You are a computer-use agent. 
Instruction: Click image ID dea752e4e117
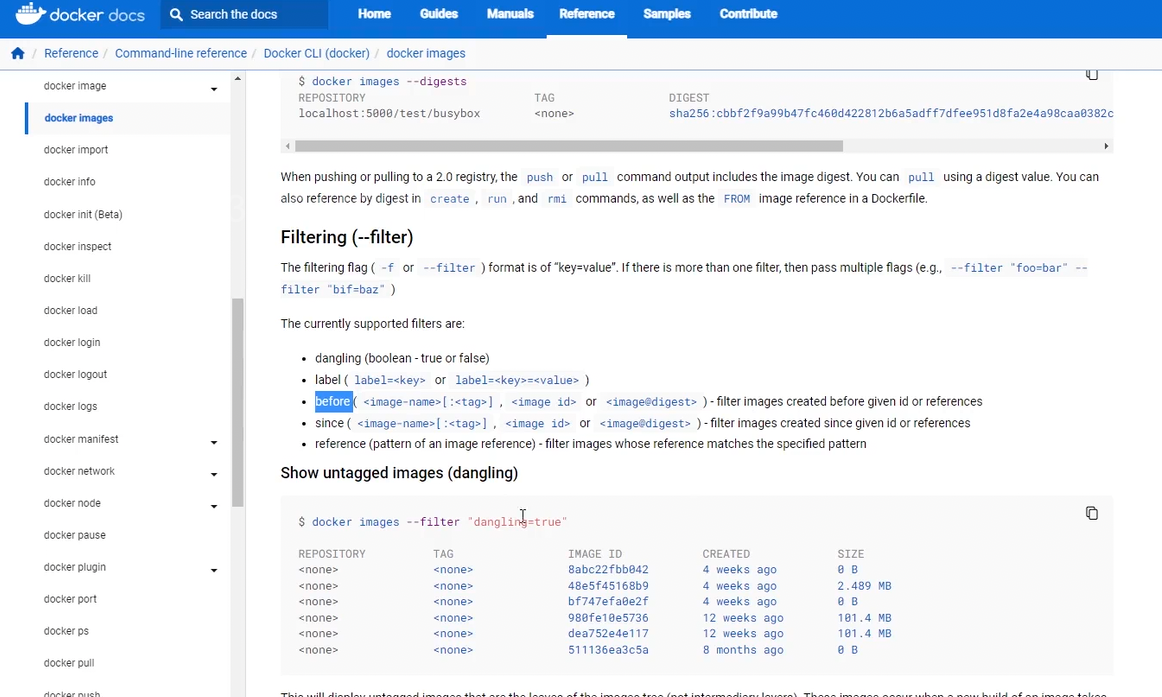click(x=608, y=633)
